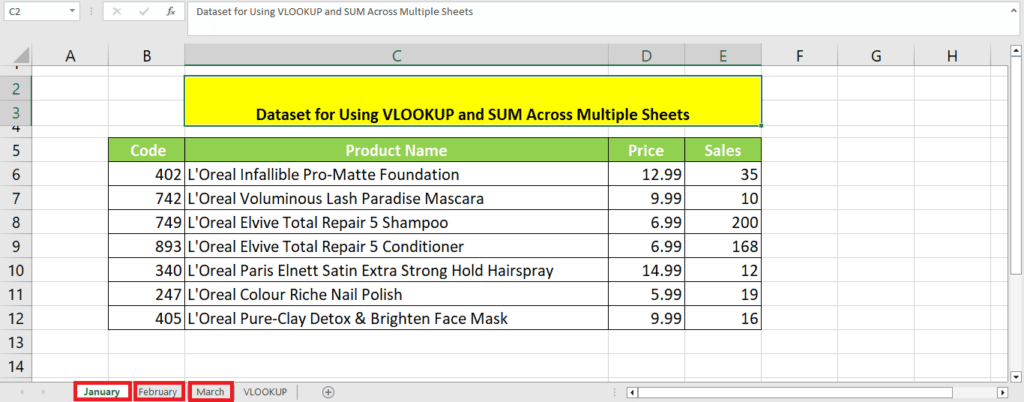Select L'Oreal Elvive Total Repair 5 Shampoo cell
Viewport: 1024px width, 402px height.
coord(396,223)
